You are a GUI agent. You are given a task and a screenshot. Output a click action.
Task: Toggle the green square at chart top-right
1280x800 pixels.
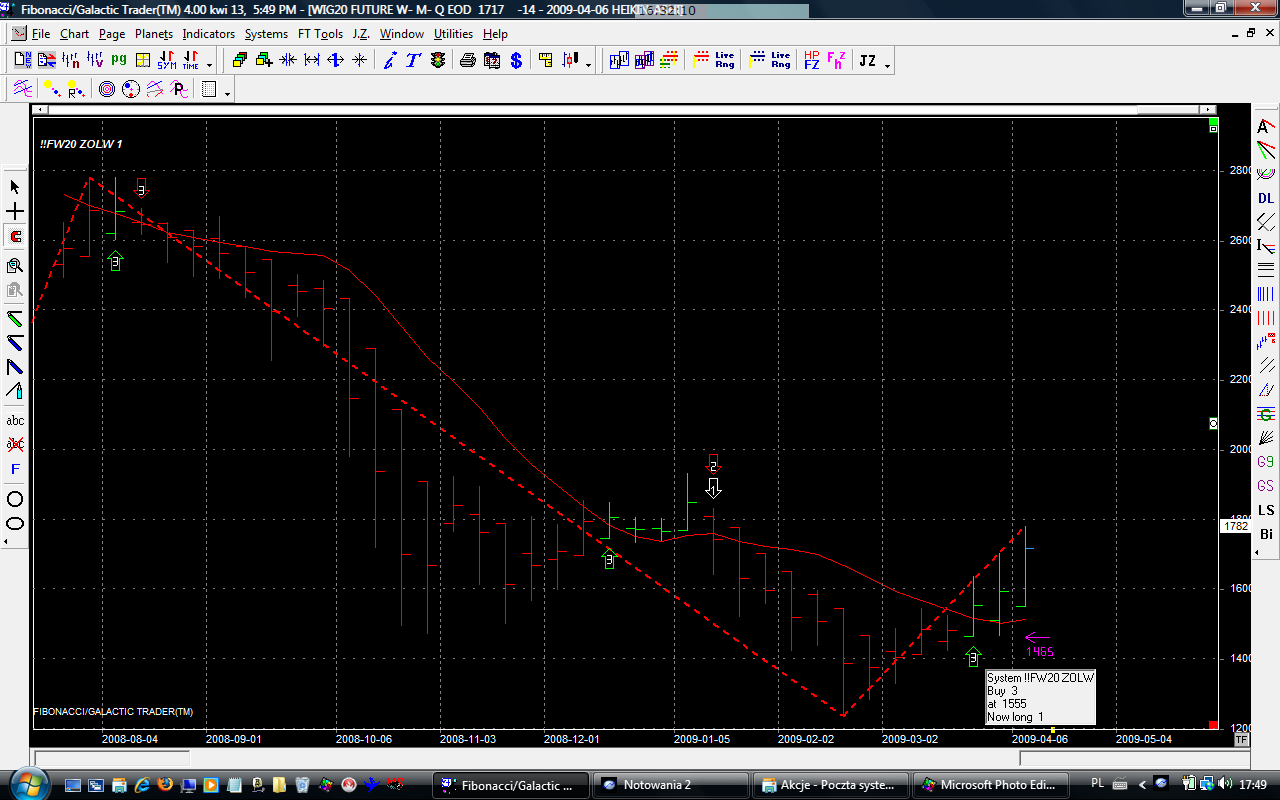tap(1213, 129)
